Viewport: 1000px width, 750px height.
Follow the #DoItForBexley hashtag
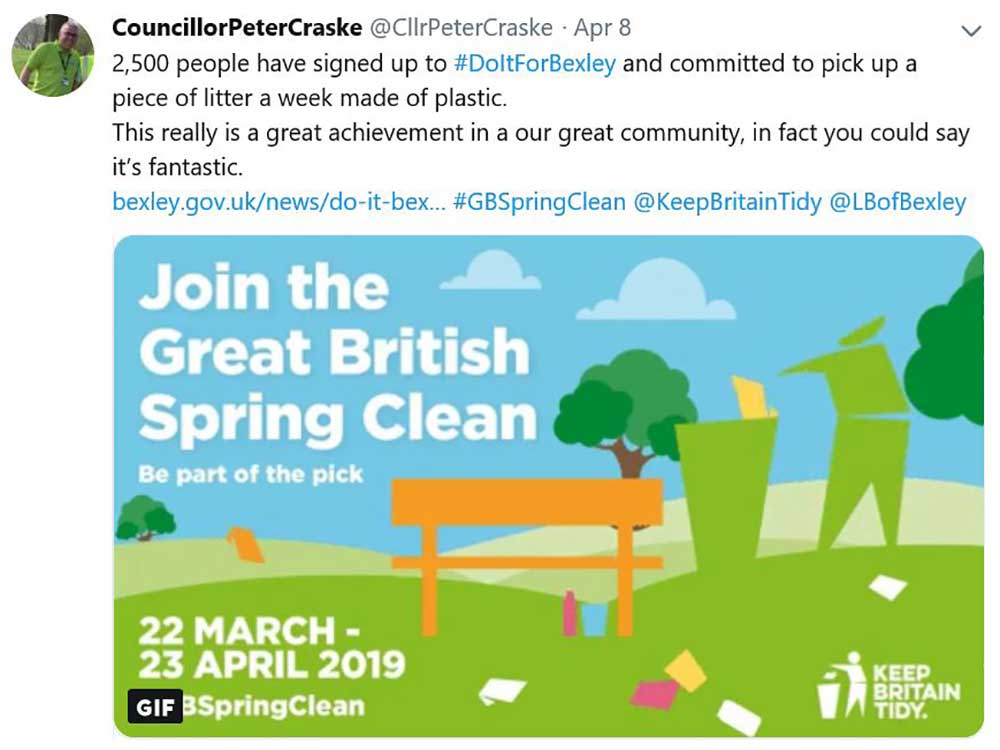click(534, 64)
